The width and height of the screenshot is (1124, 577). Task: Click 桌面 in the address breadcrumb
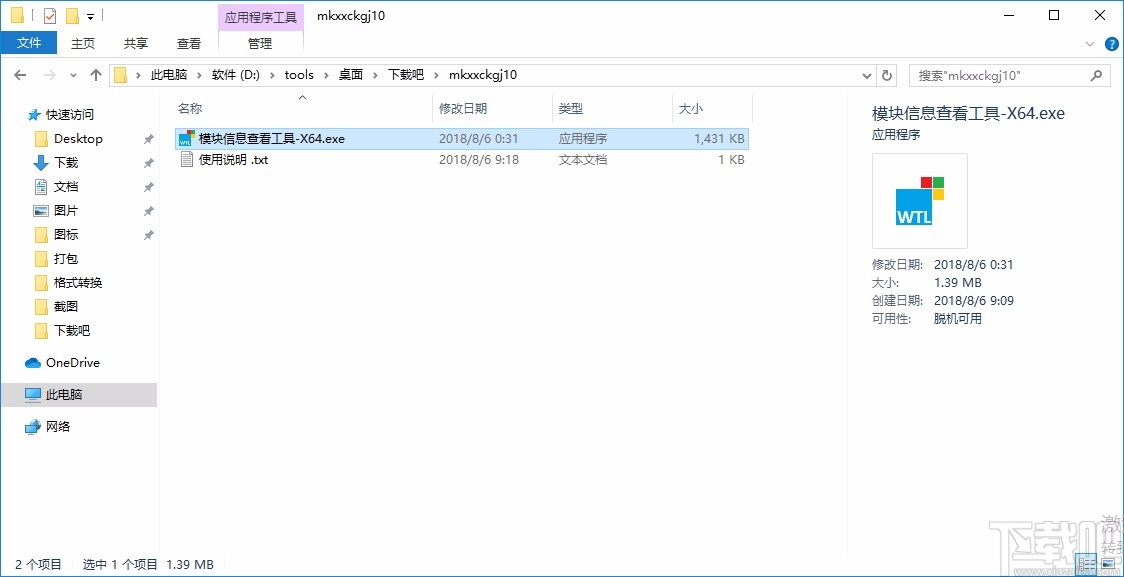351,75
